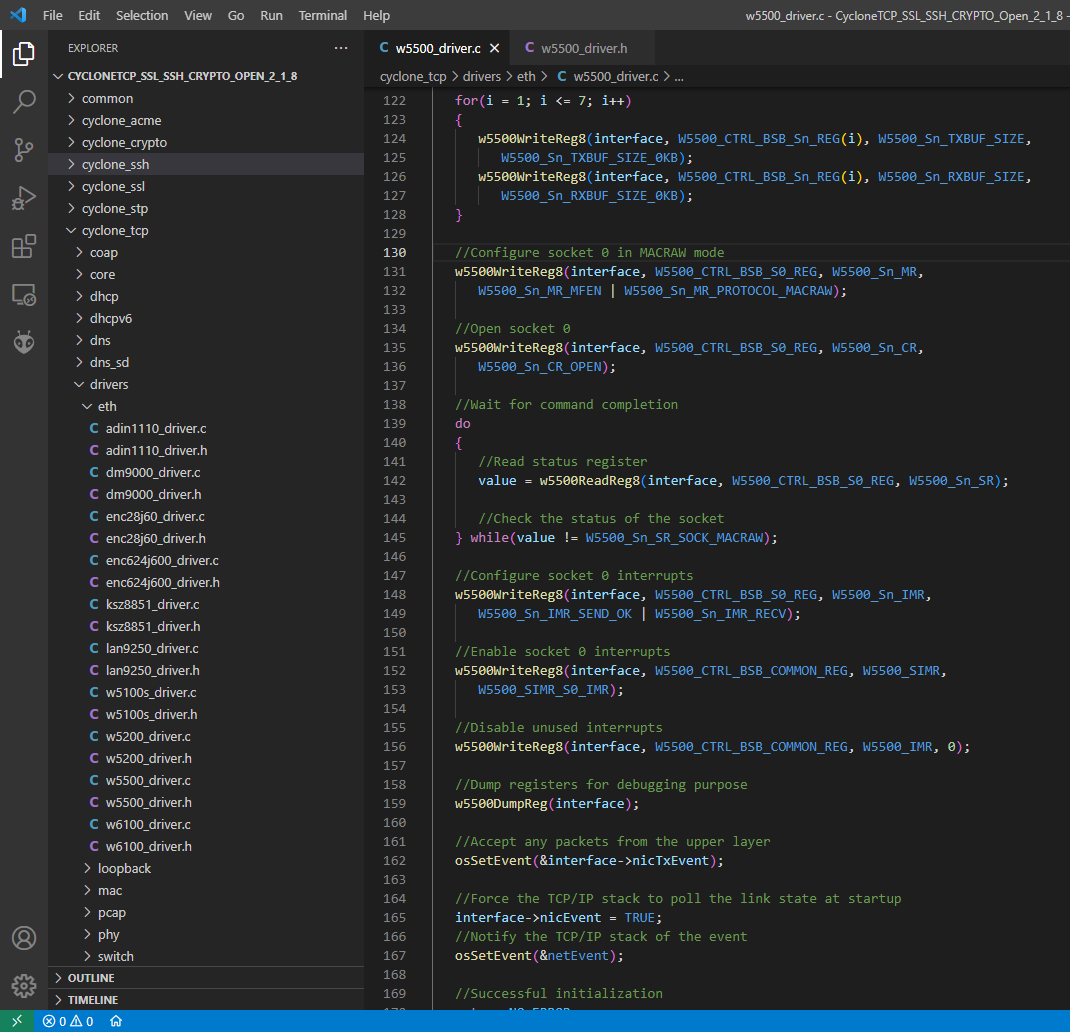Select the w5500_driver.c editor tab
This screenshot has height=1032, width=1070.
[x=438, y=48]
